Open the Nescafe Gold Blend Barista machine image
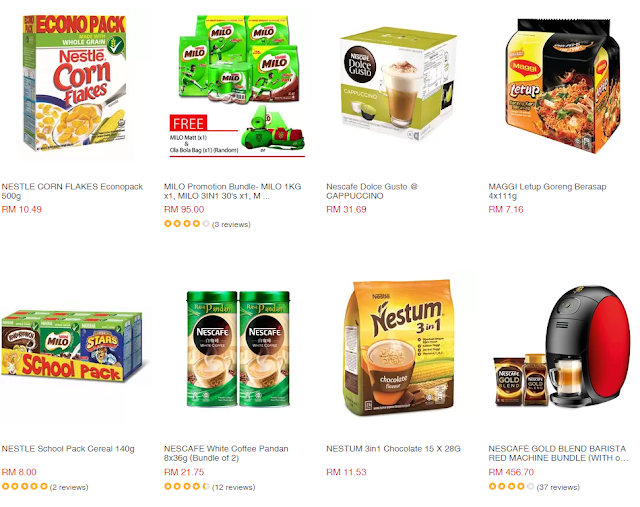 pyautogui.click(x=562, y=346)
